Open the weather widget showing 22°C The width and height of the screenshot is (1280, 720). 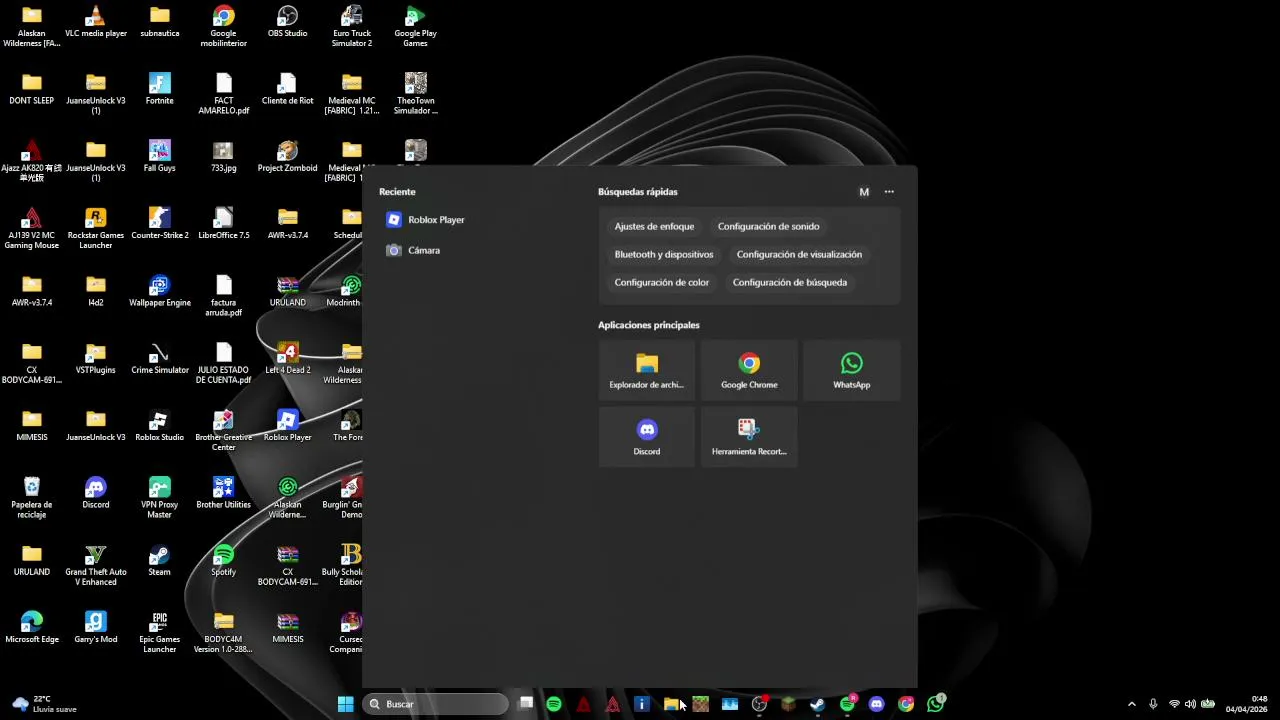click(43, 704)
